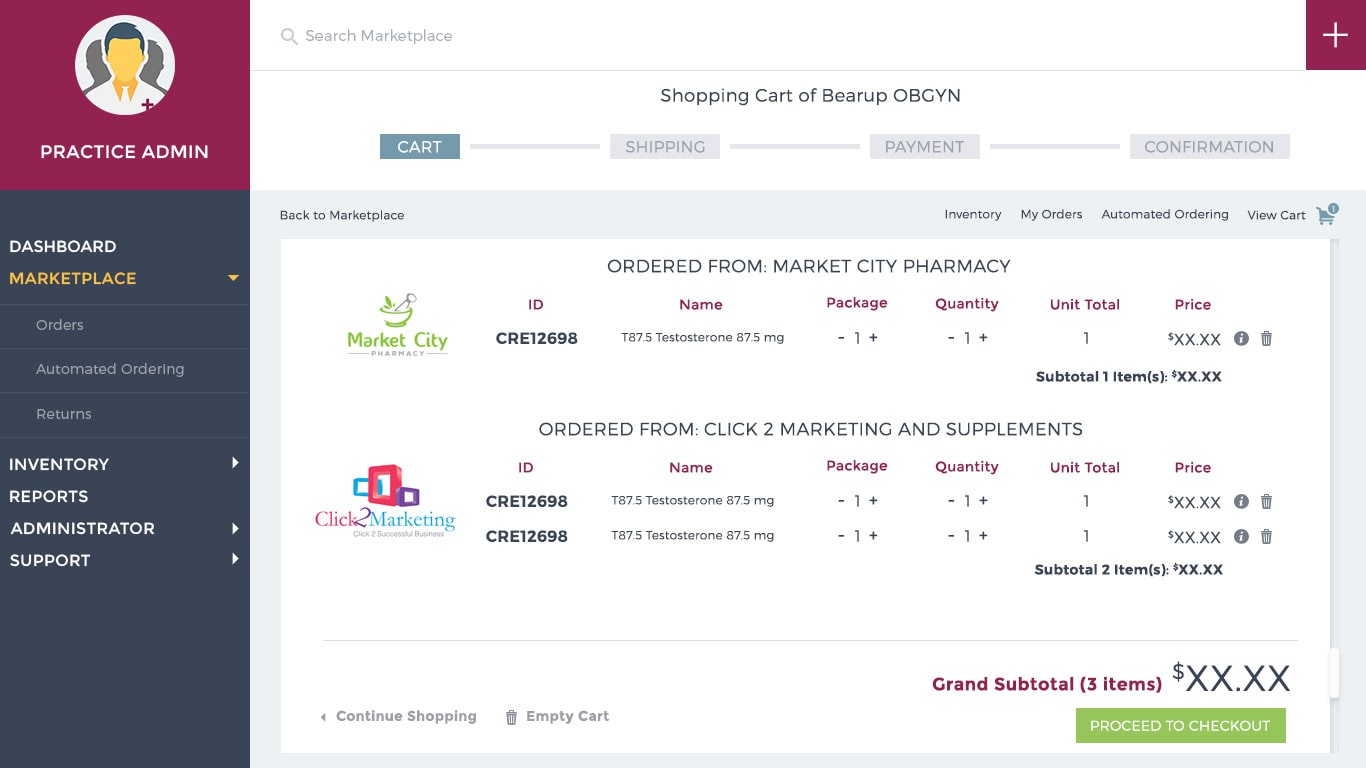1366x768 pixels.
Task: Click the Back to Marketplace link
Action: pos(342,215)
